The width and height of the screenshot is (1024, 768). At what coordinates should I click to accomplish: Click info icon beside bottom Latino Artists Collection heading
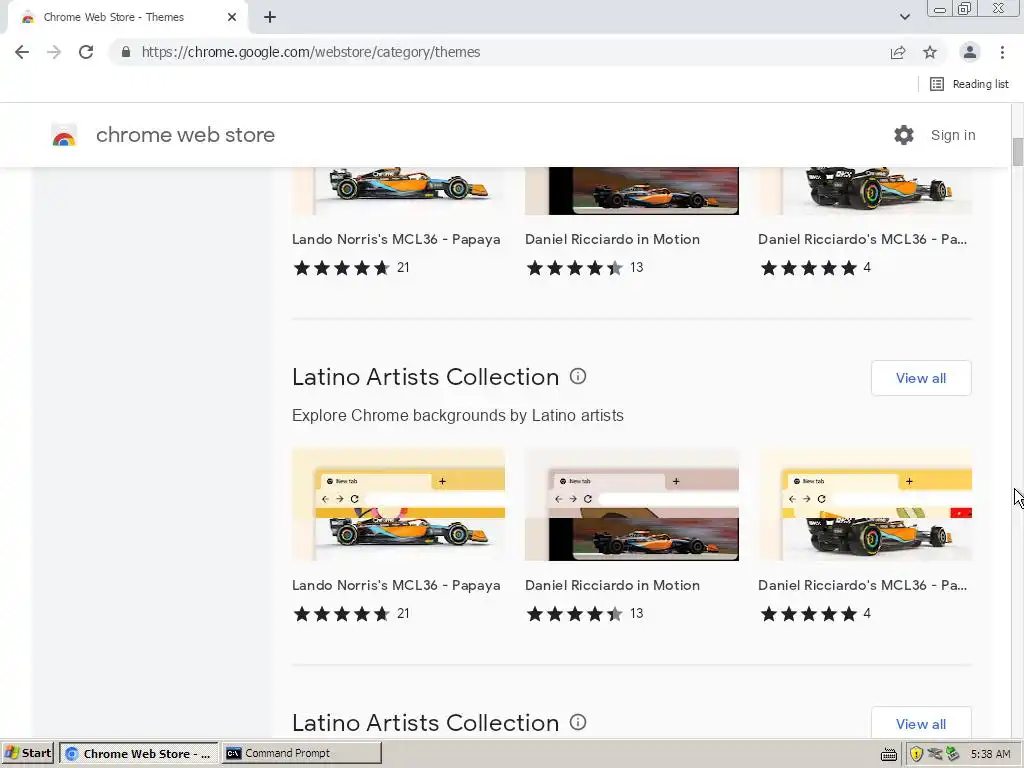pyautogui.click(x=578, y=722)
